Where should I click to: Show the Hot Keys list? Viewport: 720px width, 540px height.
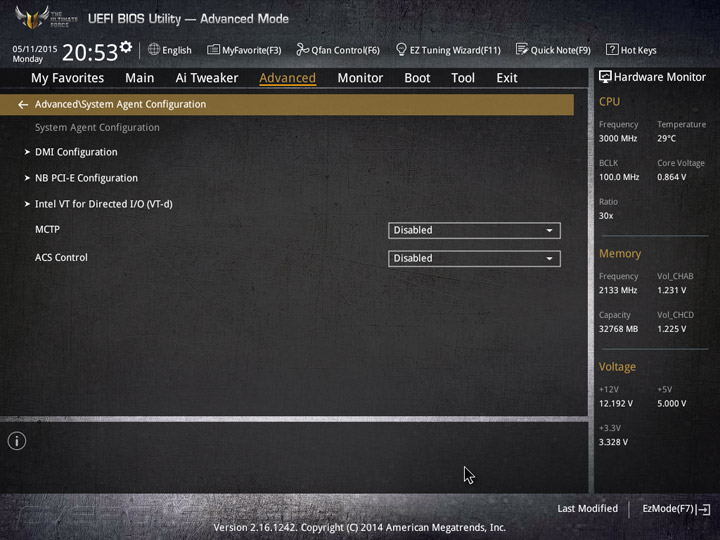[631, 50]
